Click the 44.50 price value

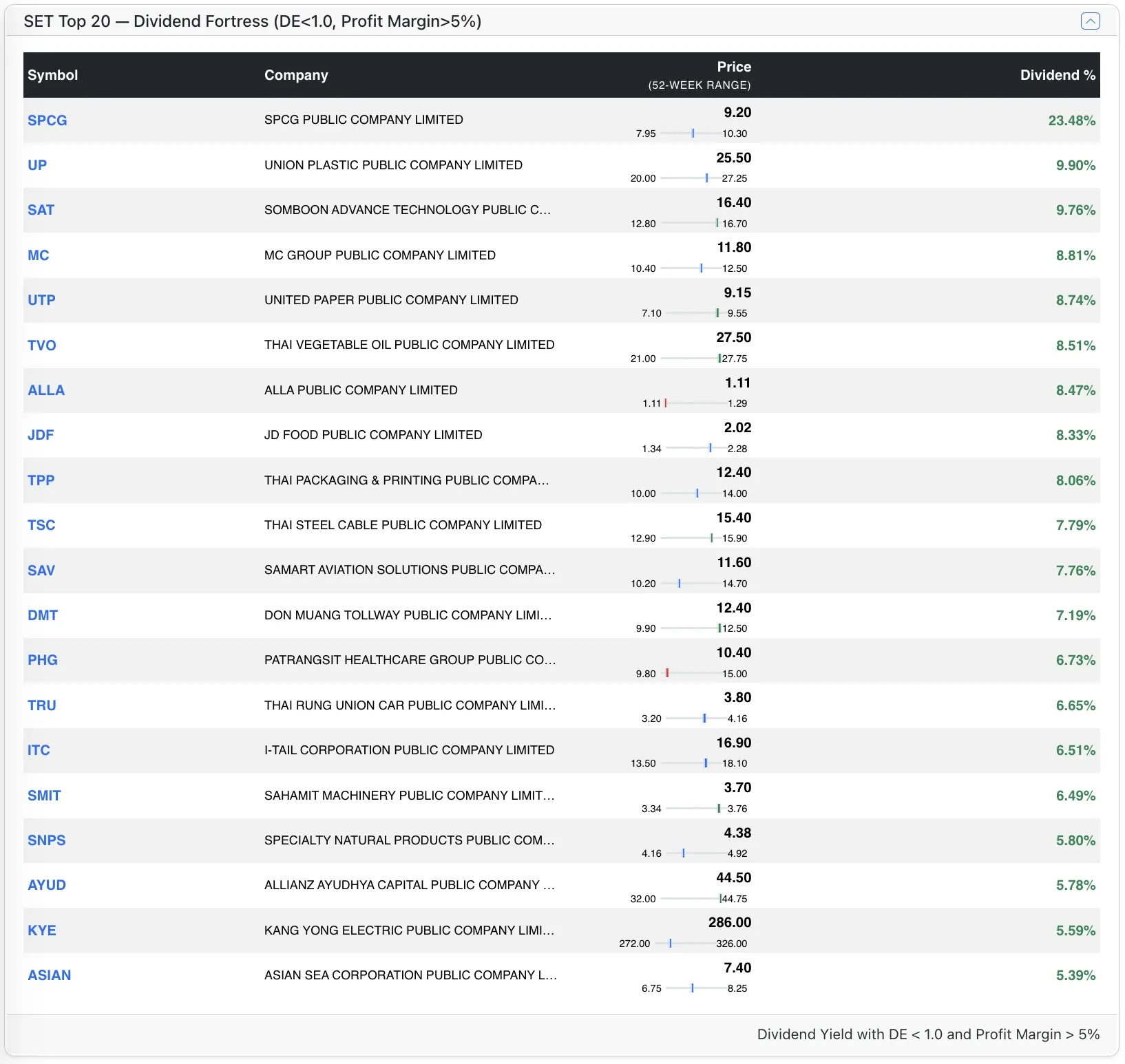click(x=734, y=877)
